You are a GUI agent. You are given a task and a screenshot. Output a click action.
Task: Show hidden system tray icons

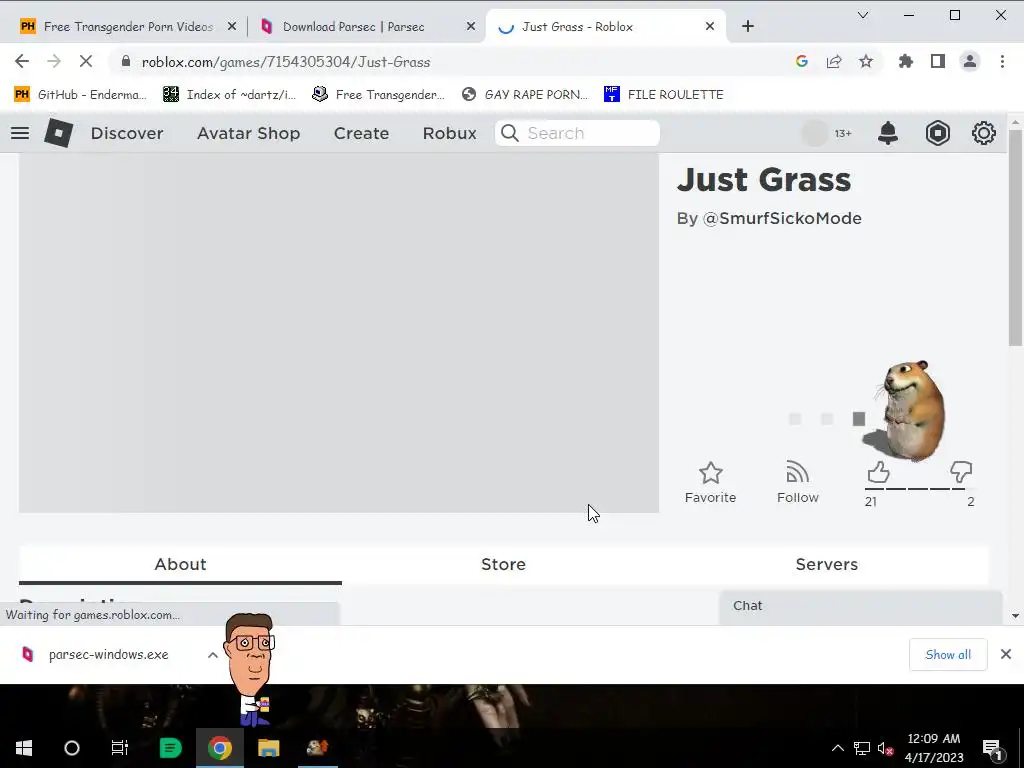pos(837,748)
